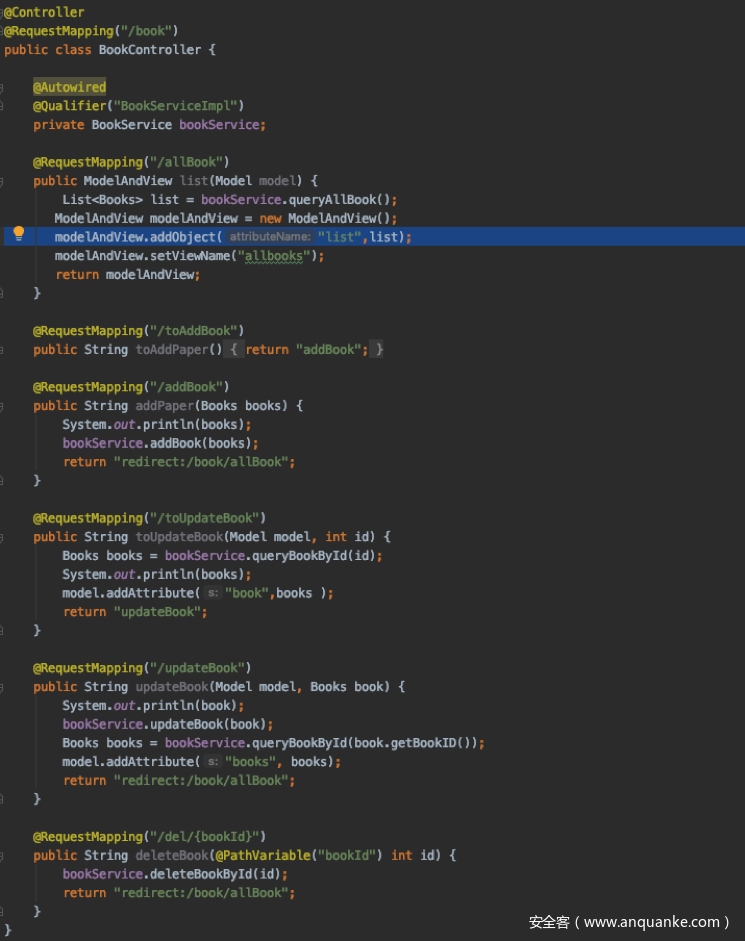Screen dimensions: 745x941
Task: Collapse the addPaper method using gutter marker
Action: click(x=3, y=406)
